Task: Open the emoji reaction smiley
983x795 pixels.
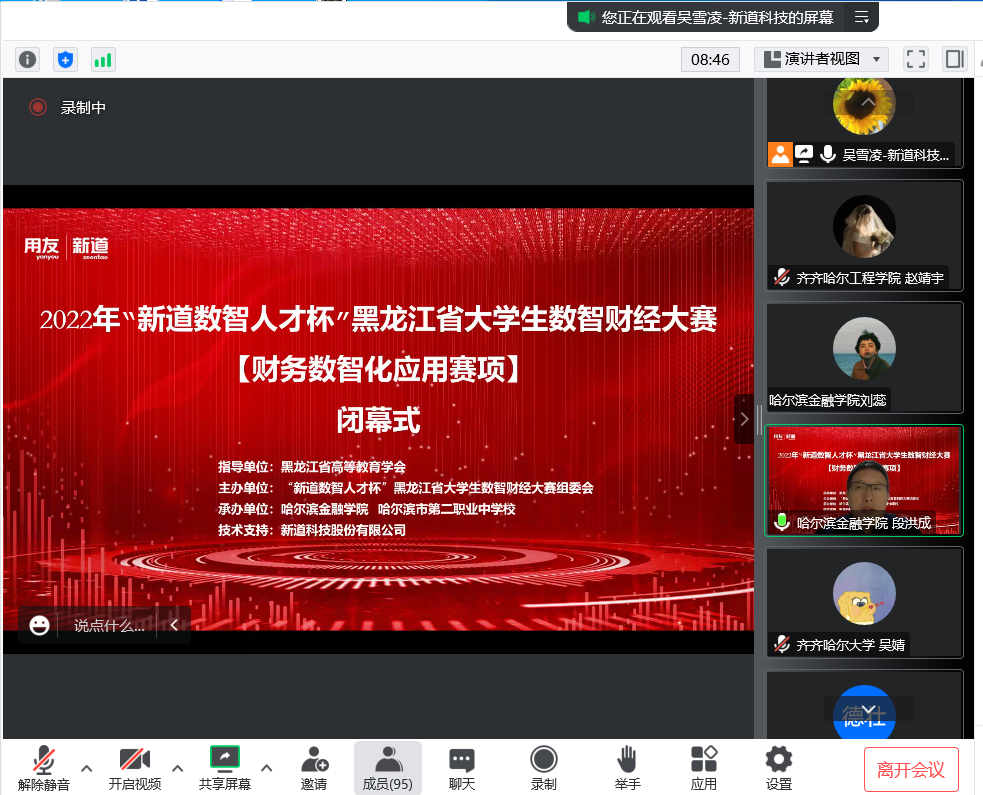Action: [40, 625]
